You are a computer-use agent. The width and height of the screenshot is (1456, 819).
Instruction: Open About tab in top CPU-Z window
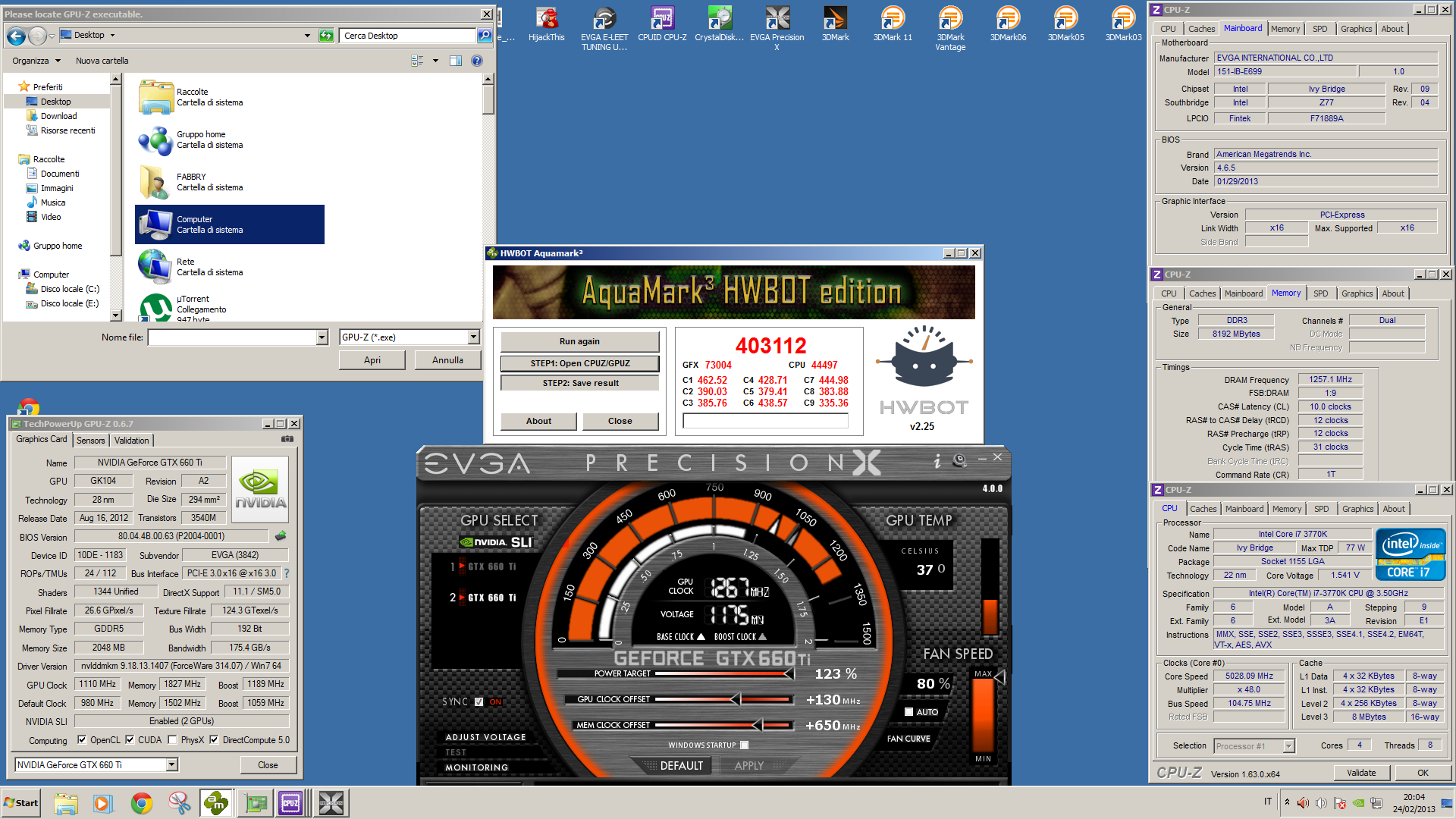(1392, 29)
